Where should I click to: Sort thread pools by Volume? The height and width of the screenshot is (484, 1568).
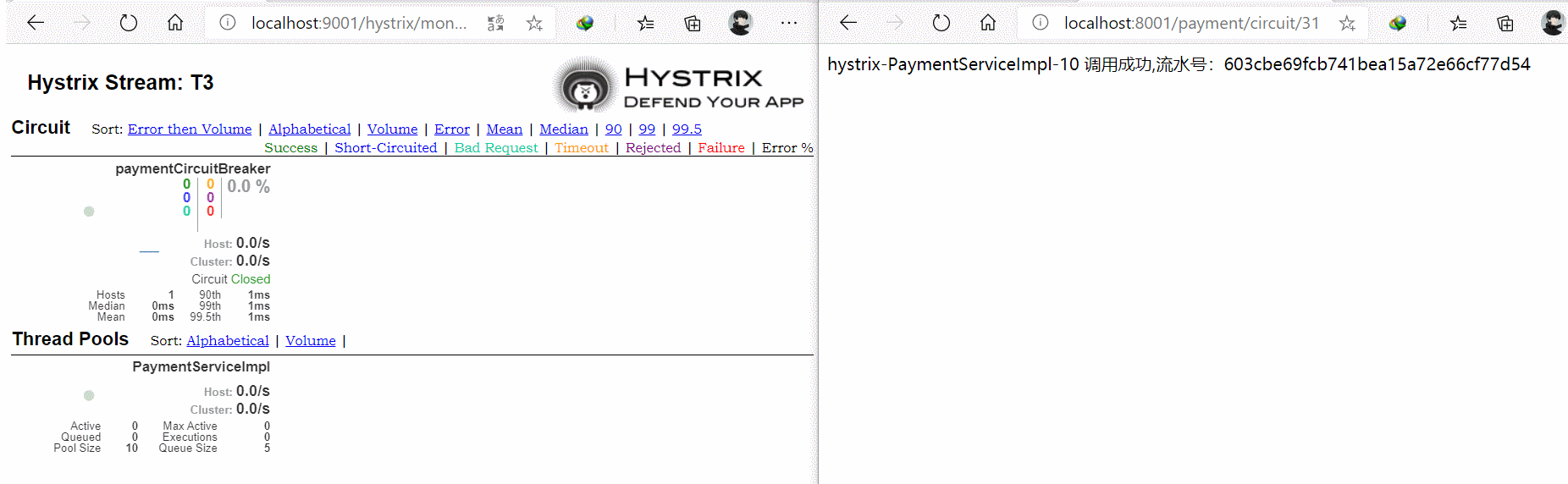pyautogui.click(x=311, y=340)
